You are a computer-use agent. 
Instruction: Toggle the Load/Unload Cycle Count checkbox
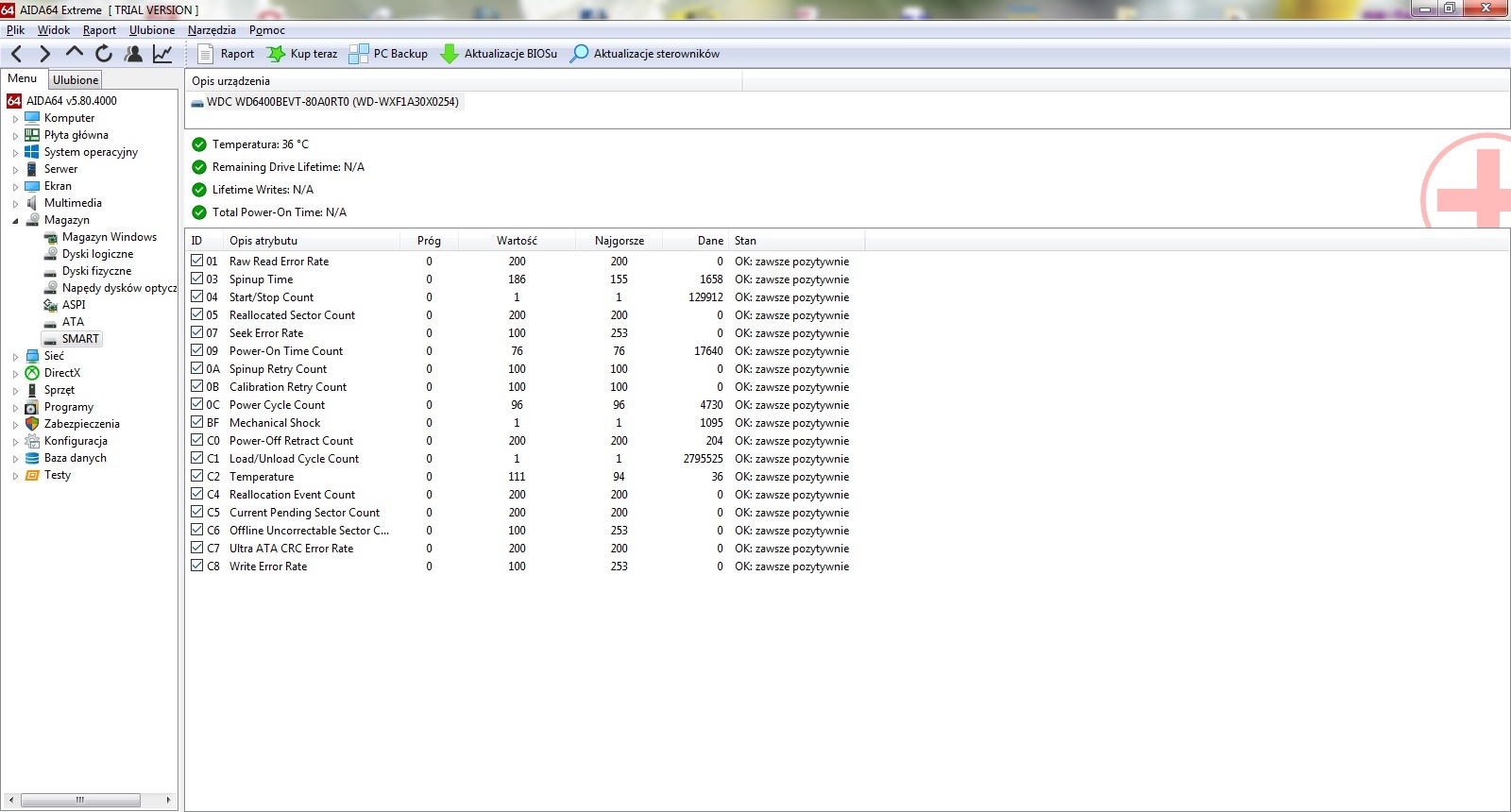[197, 458]
